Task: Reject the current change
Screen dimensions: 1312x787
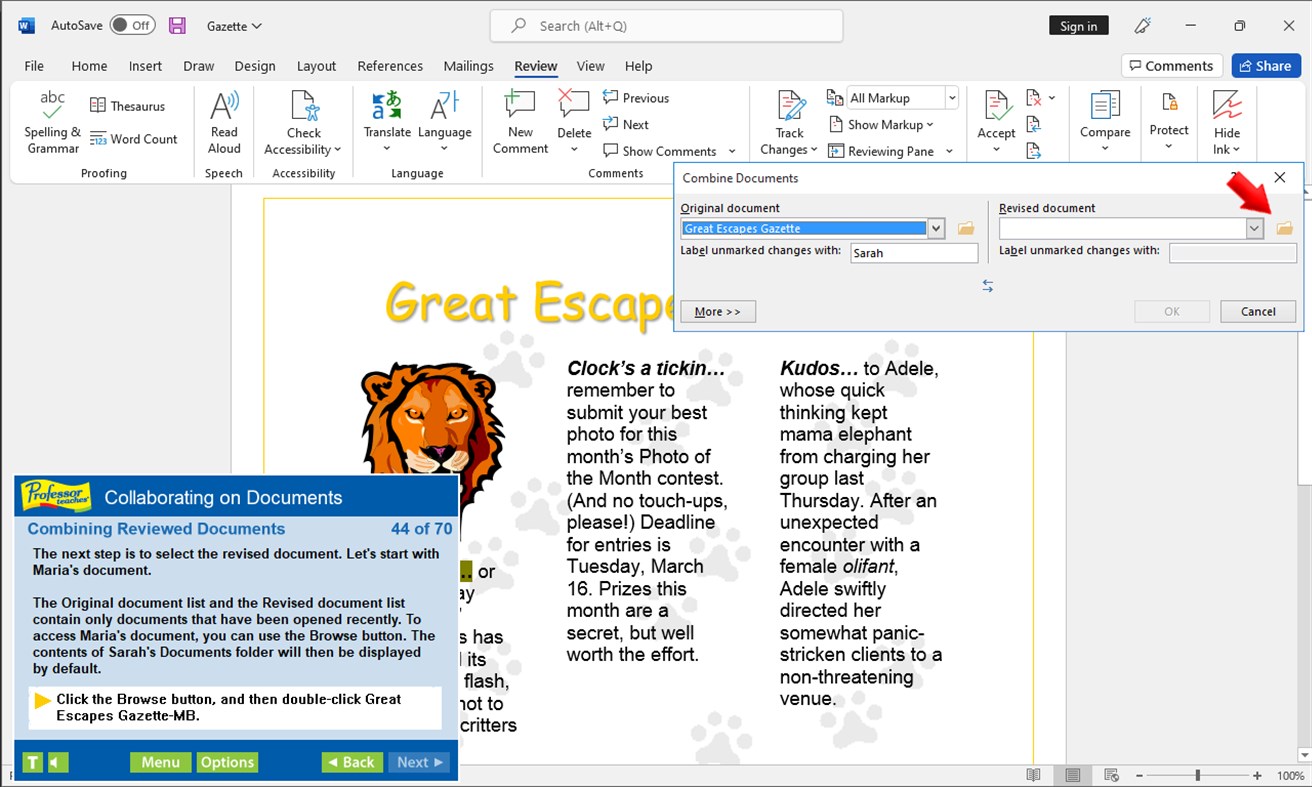Action: 1035,97
